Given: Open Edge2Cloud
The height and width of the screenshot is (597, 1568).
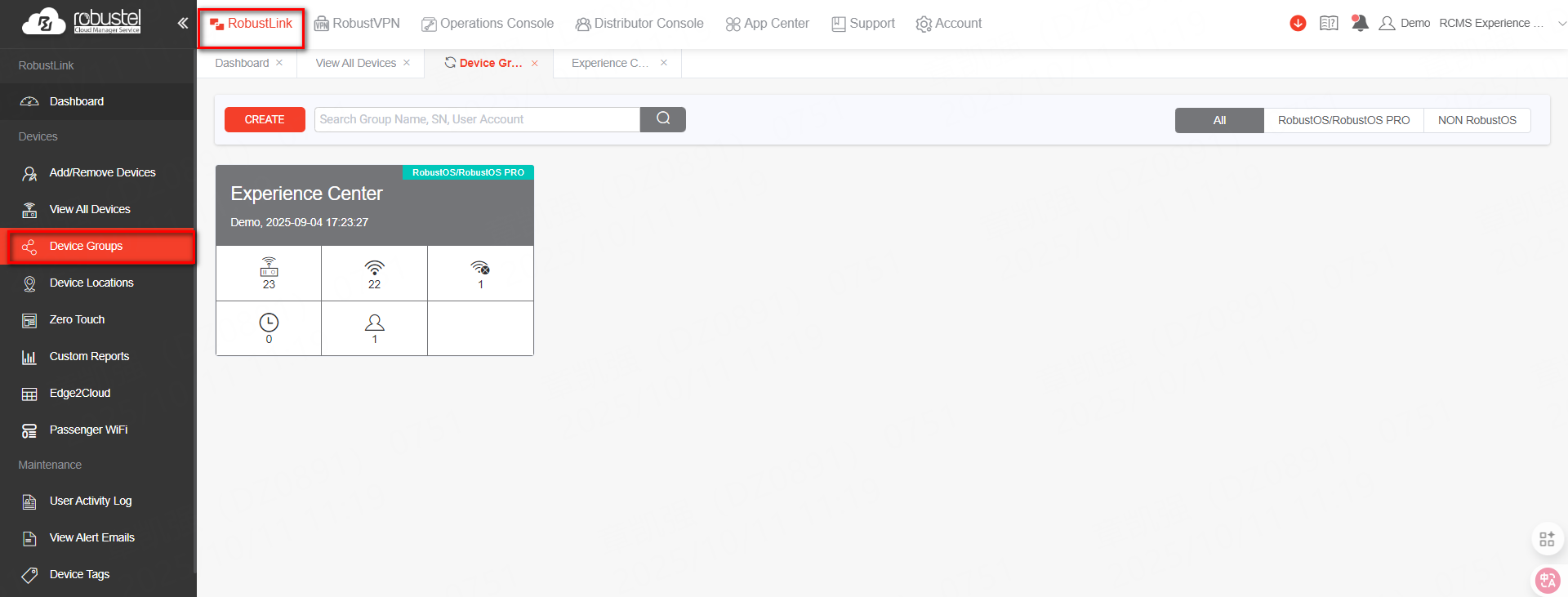Looking at the screenshot, I should click(x=97, y=393).
